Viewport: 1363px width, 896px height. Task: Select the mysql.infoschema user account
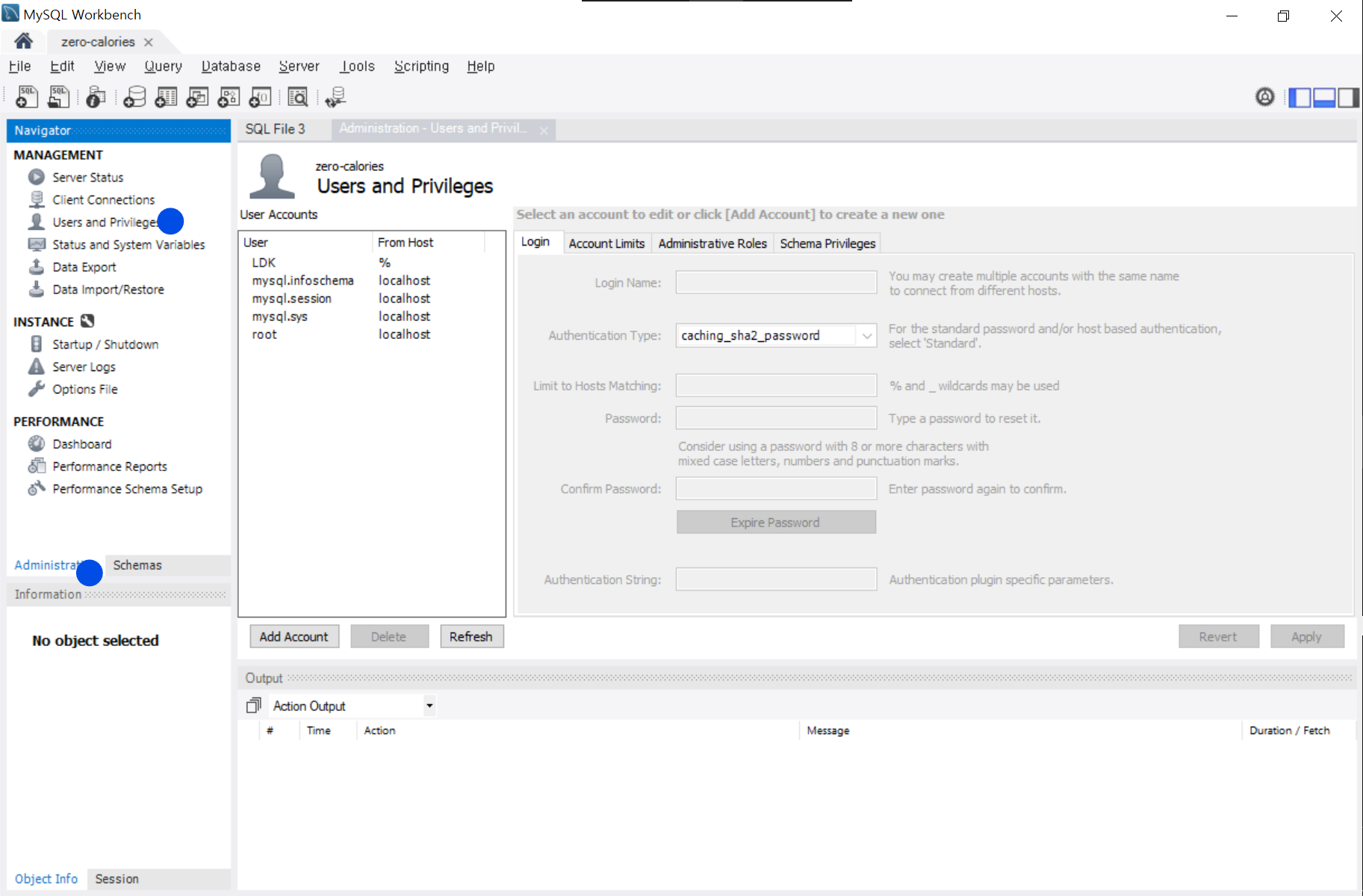(x=371, y=281)
